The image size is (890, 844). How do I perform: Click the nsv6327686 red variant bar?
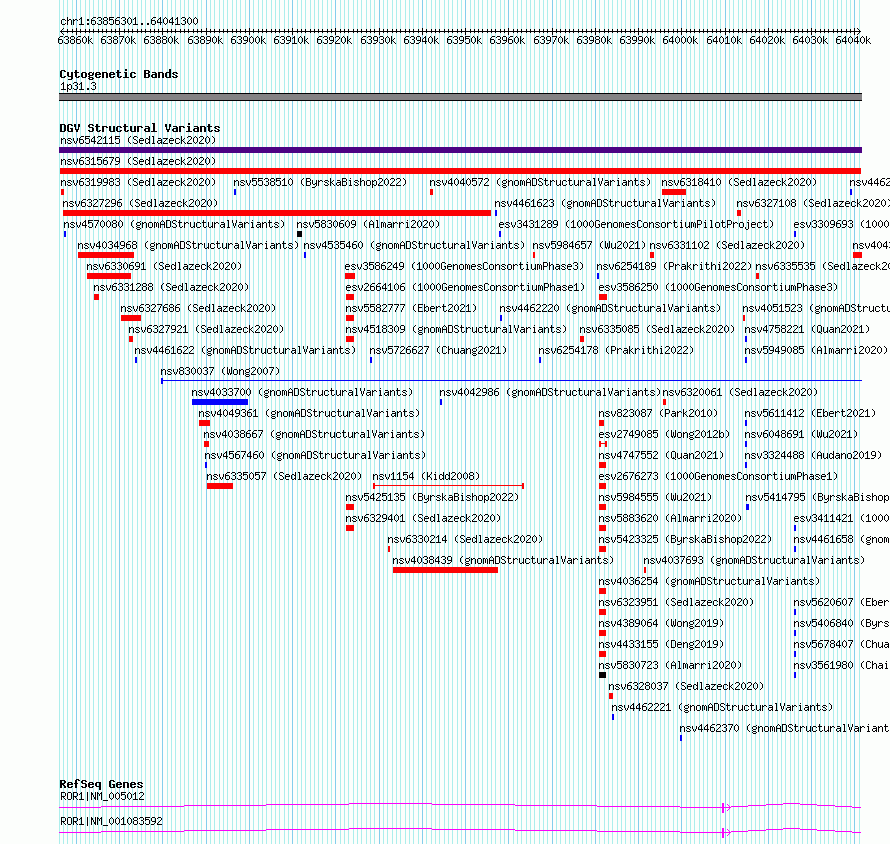pos(131,318)
